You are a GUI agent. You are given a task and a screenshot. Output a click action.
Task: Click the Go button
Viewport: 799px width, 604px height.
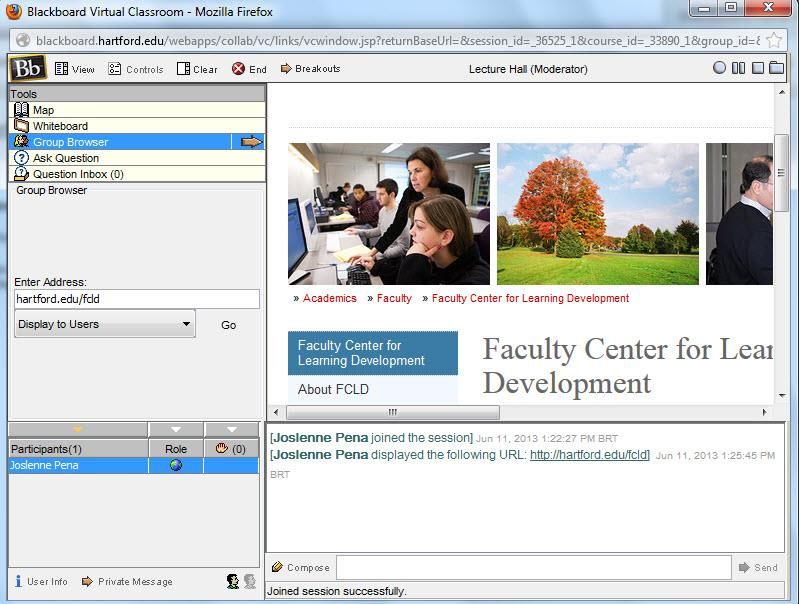tap(228, 325)
